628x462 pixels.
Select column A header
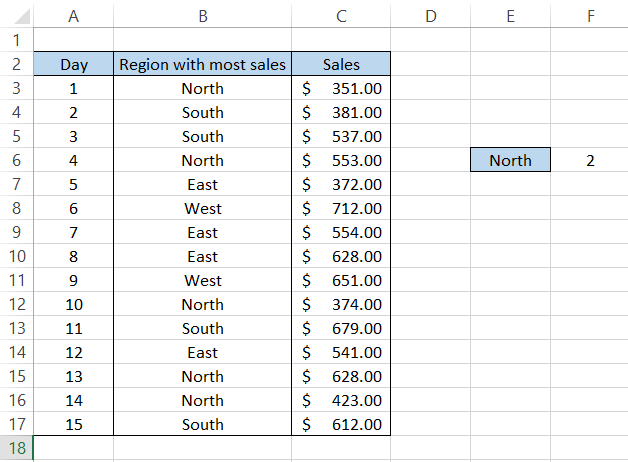coord(74,16)
